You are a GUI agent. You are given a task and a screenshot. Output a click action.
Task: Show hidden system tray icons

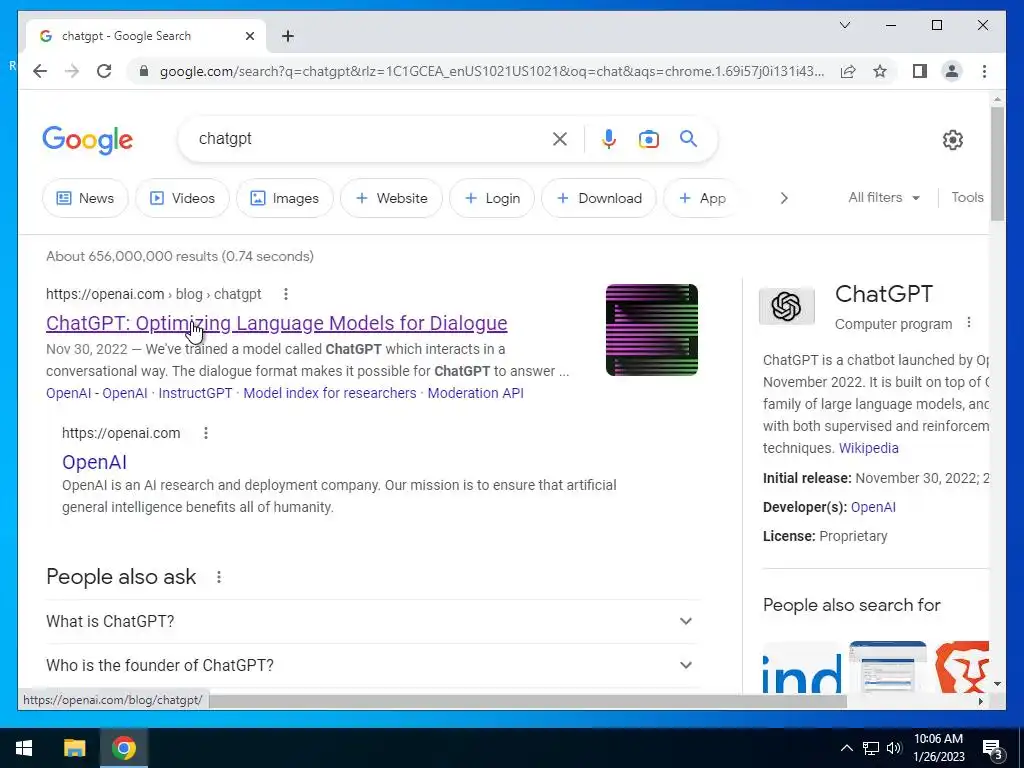846,748
